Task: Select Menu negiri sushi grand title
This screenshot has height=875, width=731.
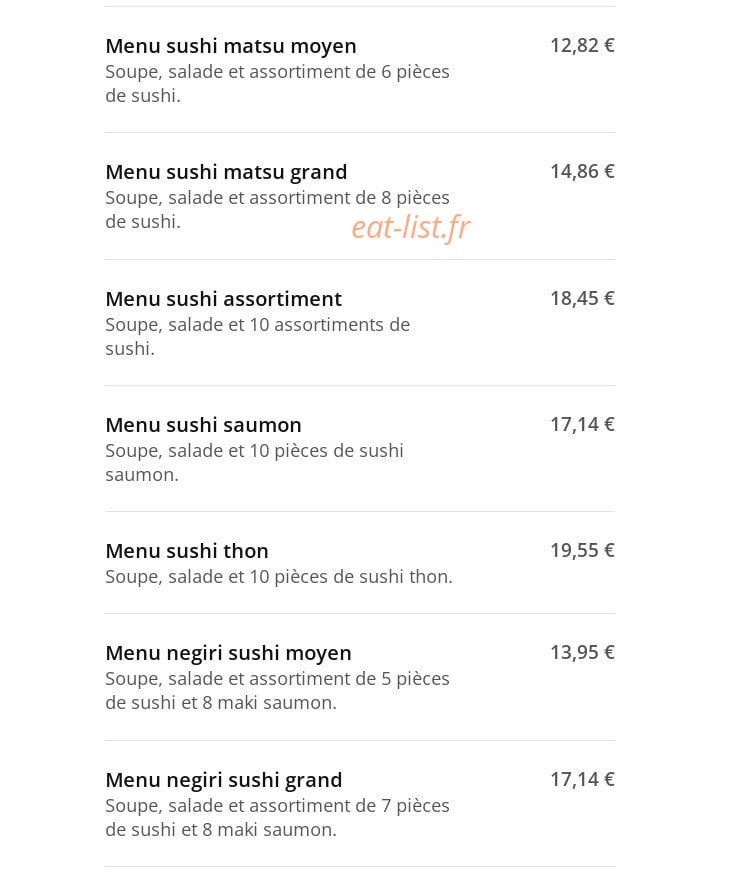Action: point(224,780)
